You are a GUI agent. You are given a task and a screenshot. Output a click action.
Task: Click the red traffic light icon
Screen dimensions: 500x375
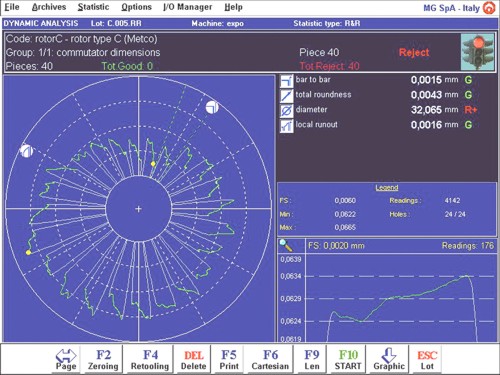click(477, 52)
